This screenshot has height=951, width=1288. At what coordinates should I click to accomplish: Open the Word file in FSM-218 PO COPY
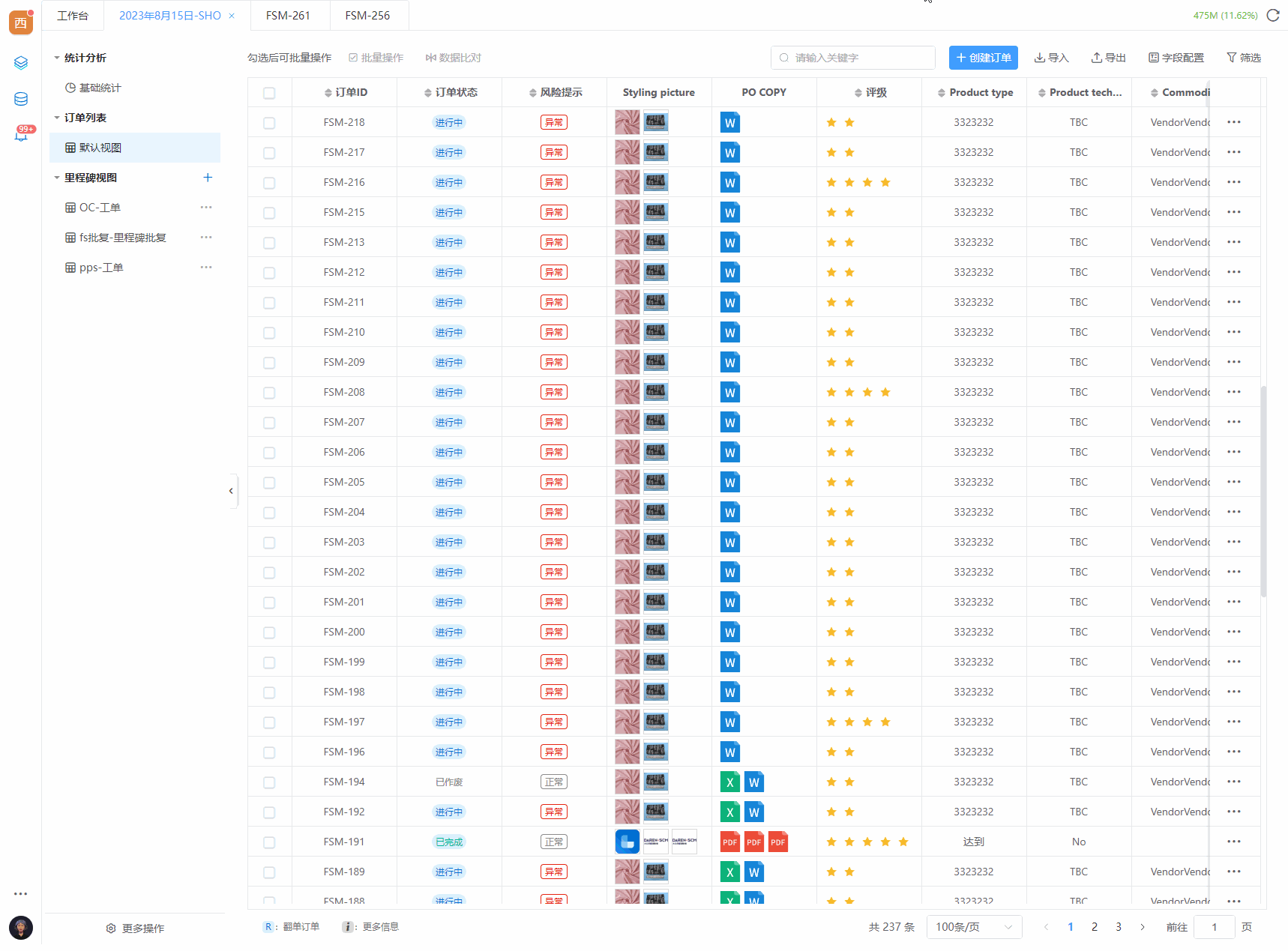point(729,122)
